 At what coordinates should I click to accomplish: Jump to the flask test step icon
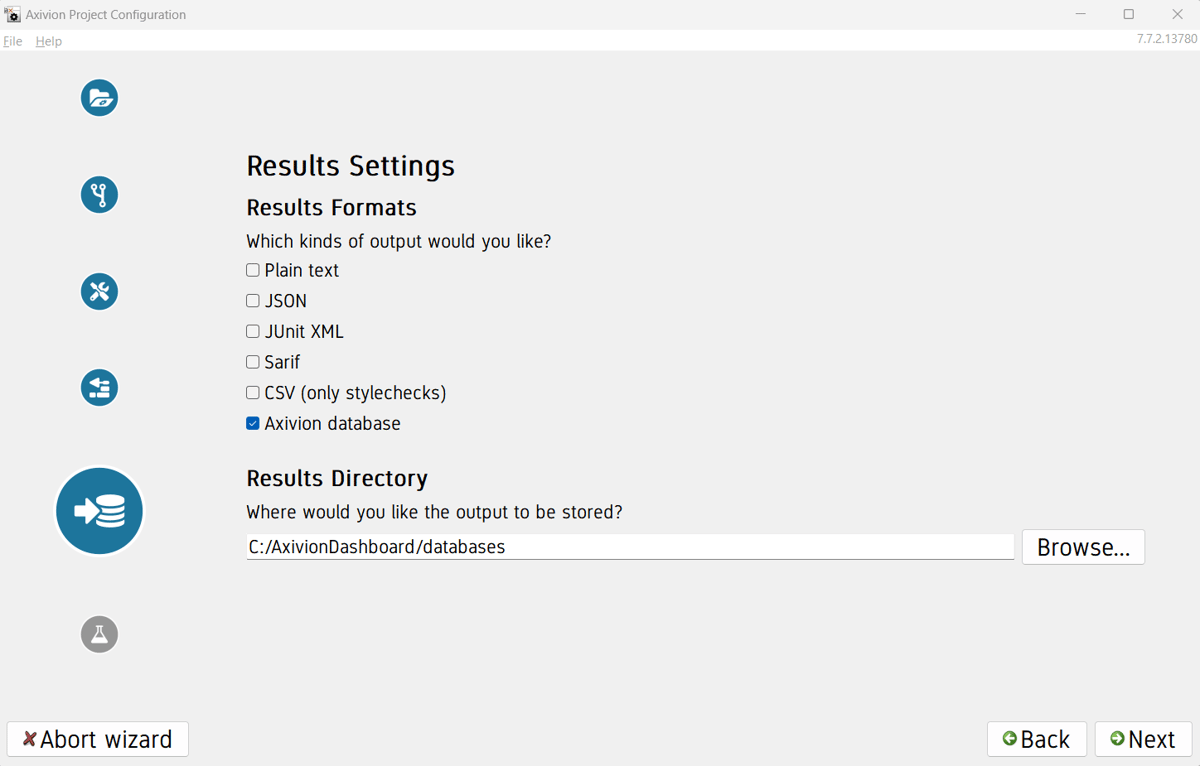click(x=99, y=634)
